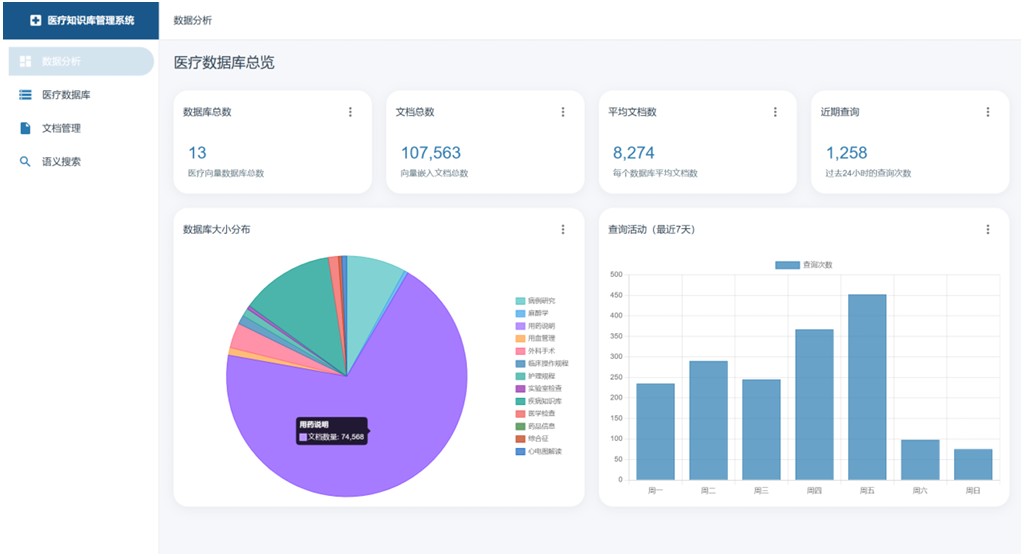
Task: Click the 8,274 average documents value
Action: coord(633,153)
